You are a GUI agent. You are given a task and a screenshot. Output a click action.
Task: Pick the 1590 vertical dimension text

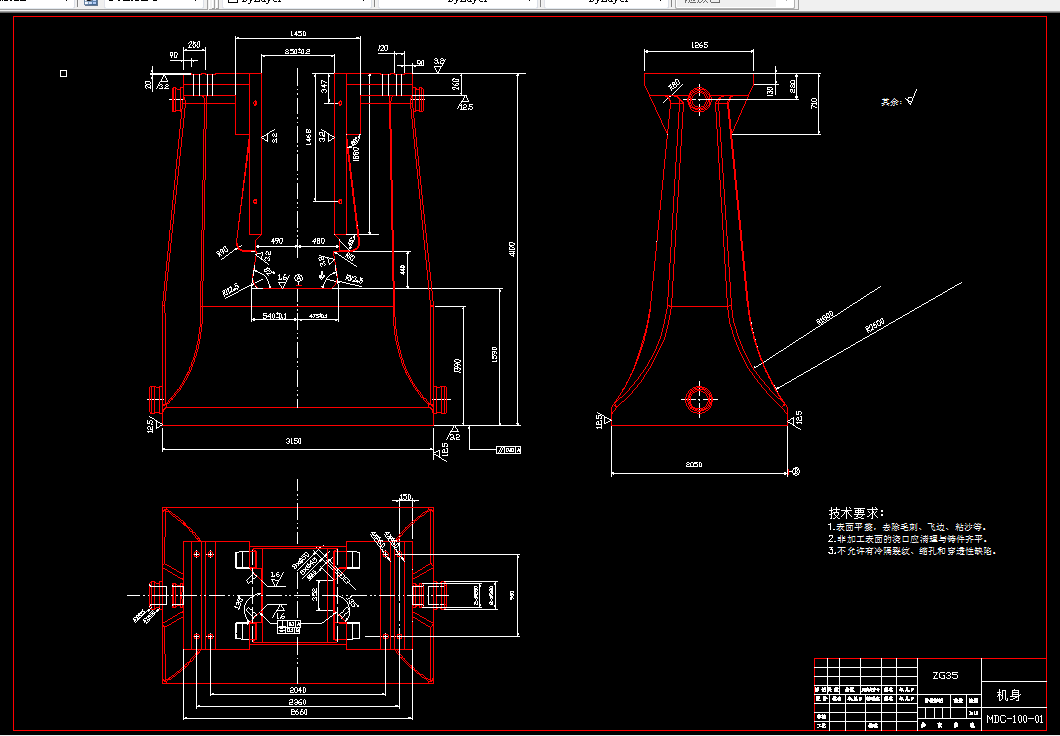click(x=494, y=354)
